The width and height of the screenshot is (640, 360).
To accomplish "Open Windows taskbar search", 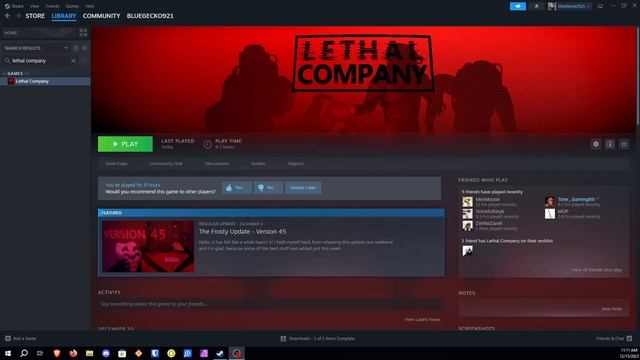I will 24,353.
